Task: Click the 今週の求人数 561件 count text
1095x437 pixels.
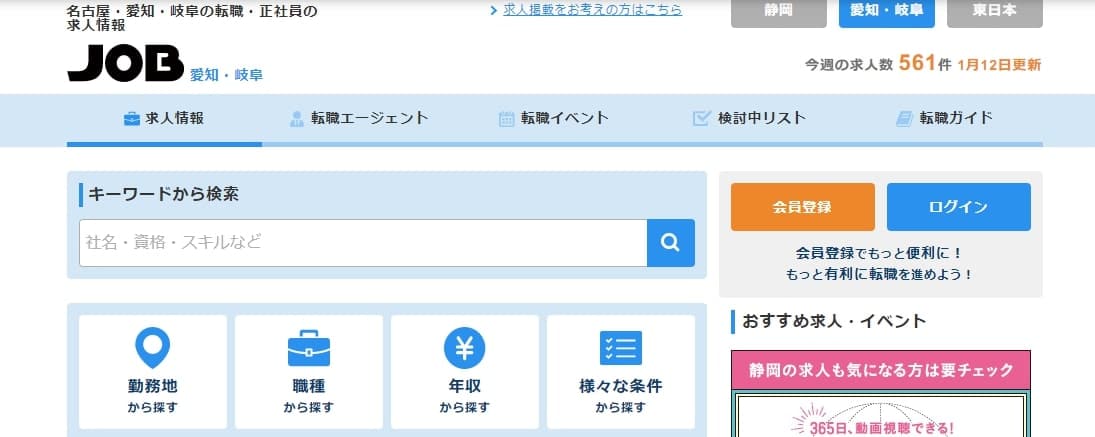Action: click(x=878, y=64)
